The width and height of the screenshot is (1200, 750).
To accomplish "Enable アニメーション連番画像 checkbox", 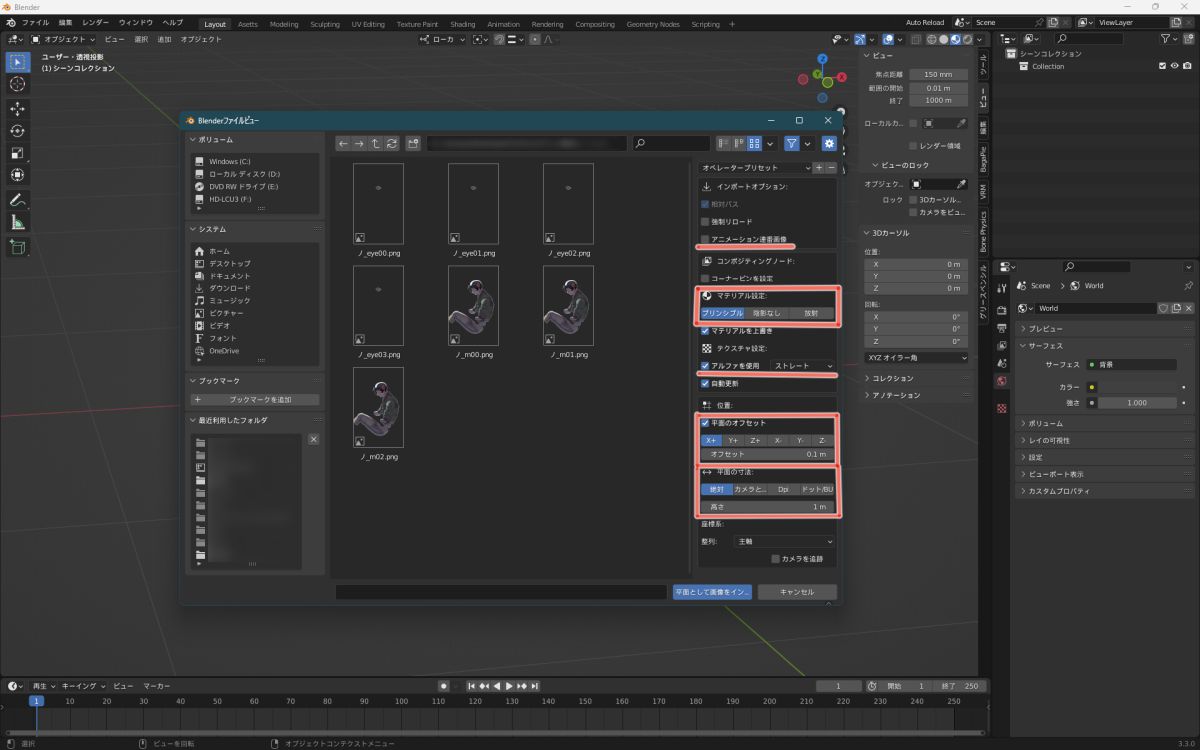I will tap(705, 239).
